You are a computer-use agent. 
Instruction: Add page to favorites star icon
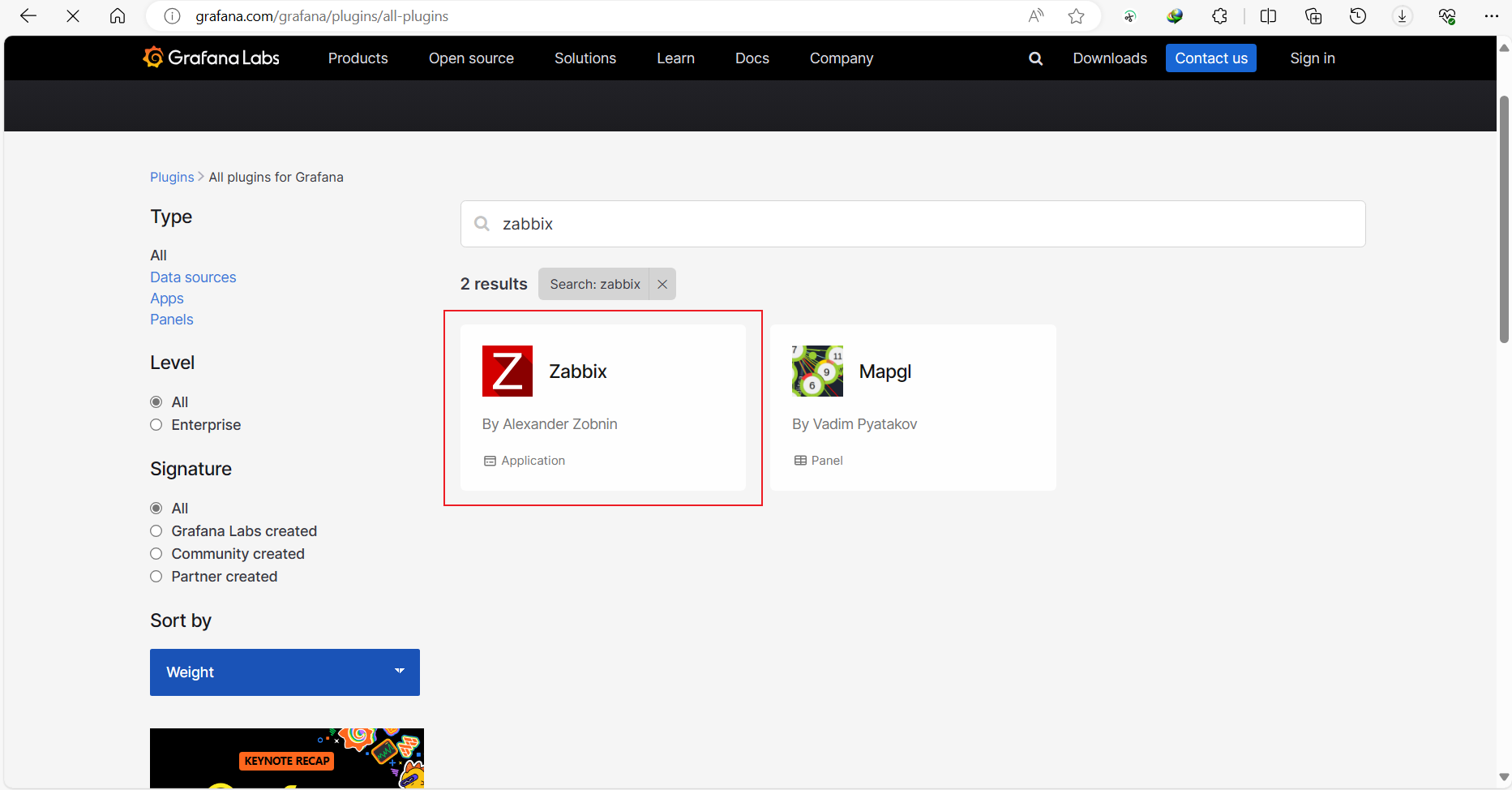(x=1077, y=16)
